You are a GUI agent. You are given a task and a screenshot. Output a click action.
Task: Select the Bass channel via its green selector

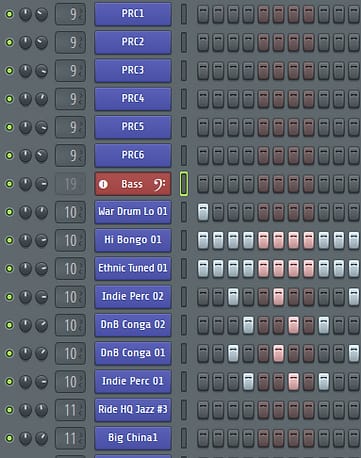[x=184, y=184]
